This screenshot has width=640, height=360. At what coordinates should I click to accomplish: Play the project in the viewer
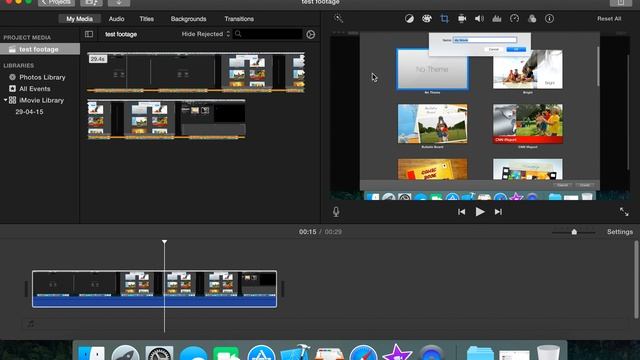point(480,212)
